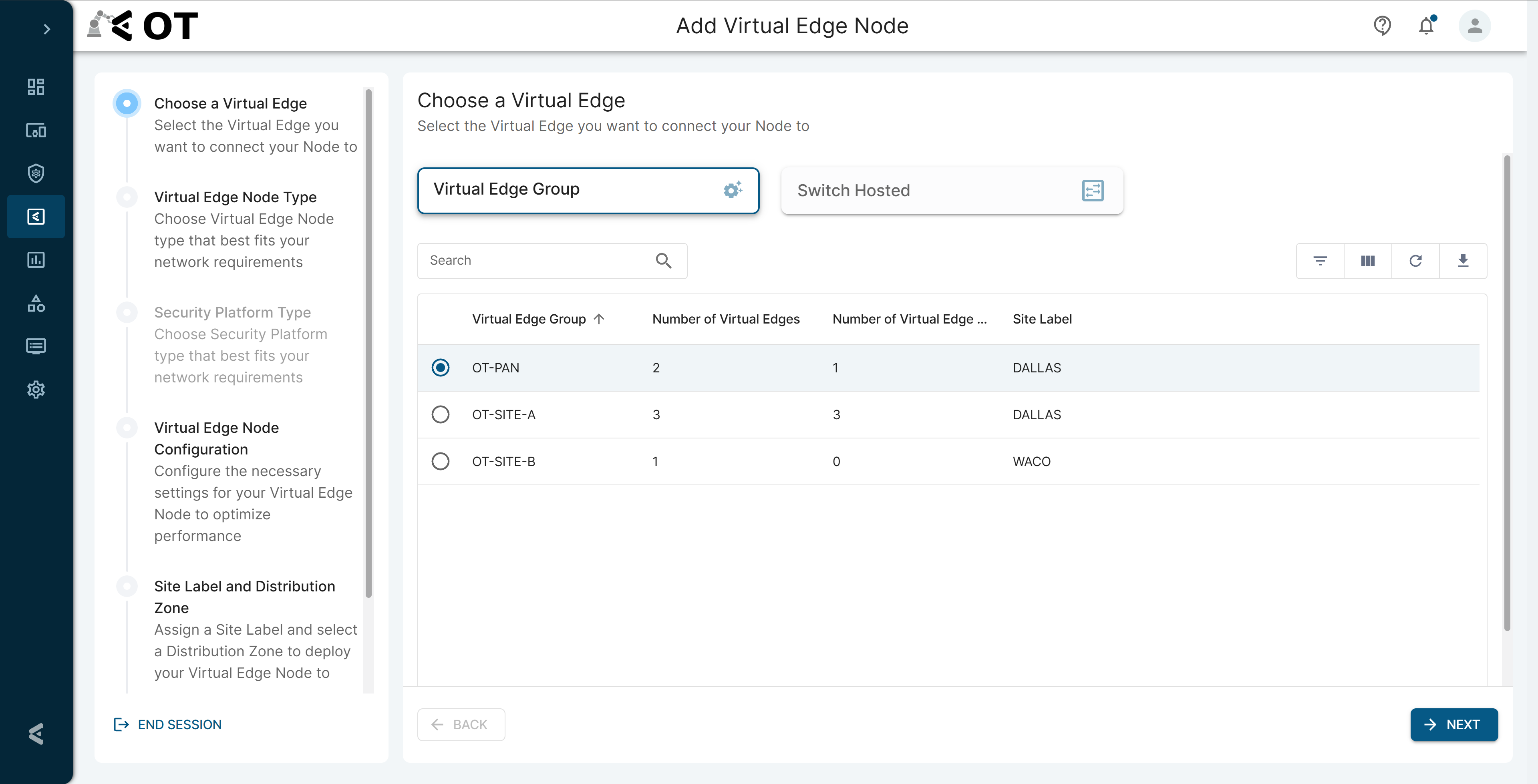Open the reports chart icon in sidebar

tap(36, 260)
